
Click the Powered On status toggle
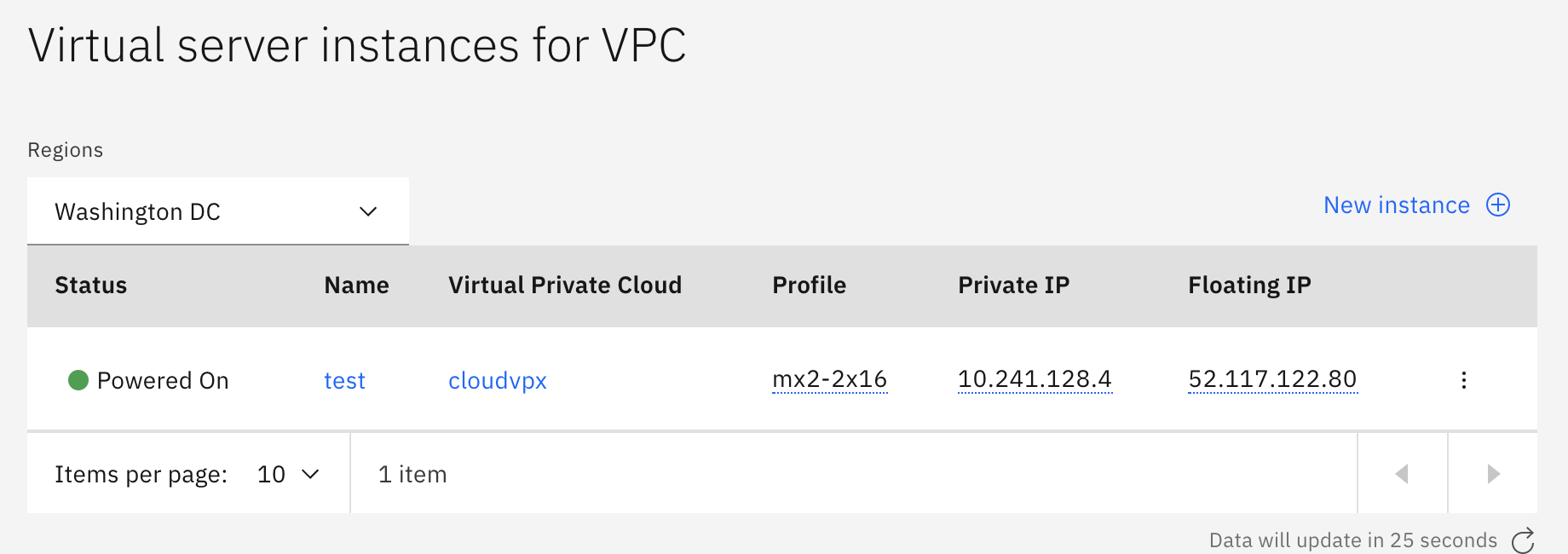163,380
